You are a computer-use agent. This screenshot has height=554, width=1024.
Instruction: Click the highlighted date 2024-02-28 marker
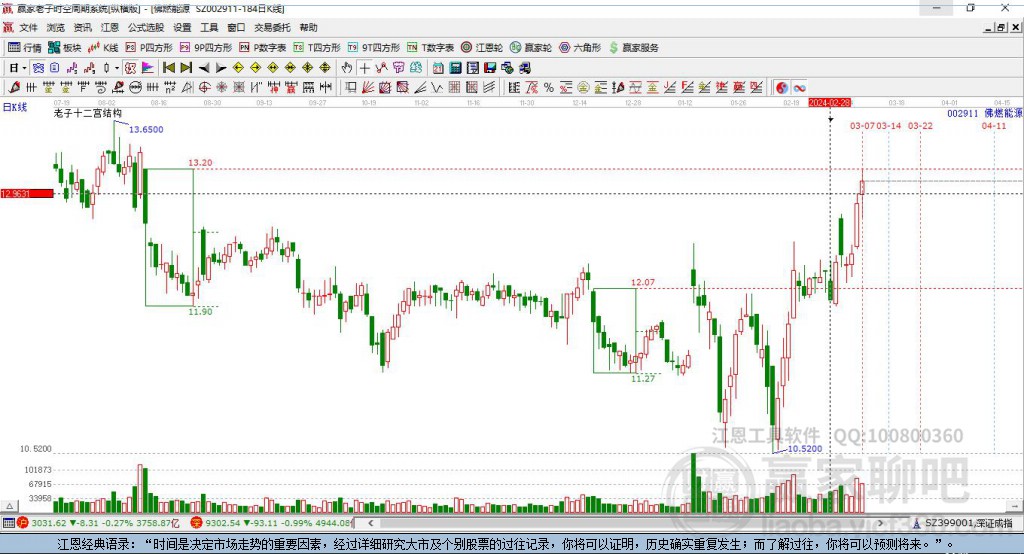[x=829, y=103]
